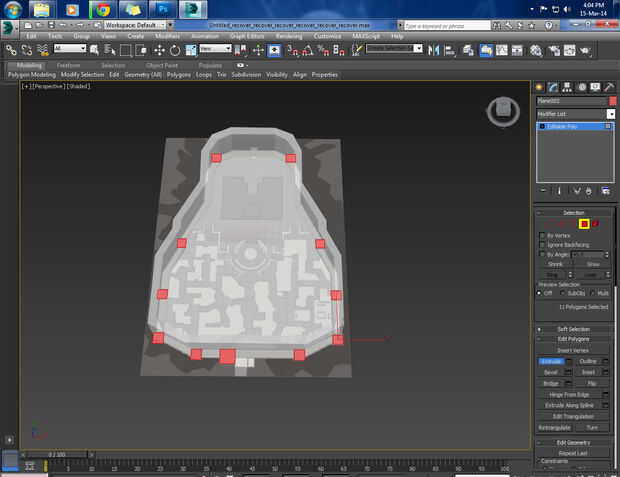Viewport: 620px width, 477px height.
Task: Click the Extrude button
Action: click(x=551, y=361)
